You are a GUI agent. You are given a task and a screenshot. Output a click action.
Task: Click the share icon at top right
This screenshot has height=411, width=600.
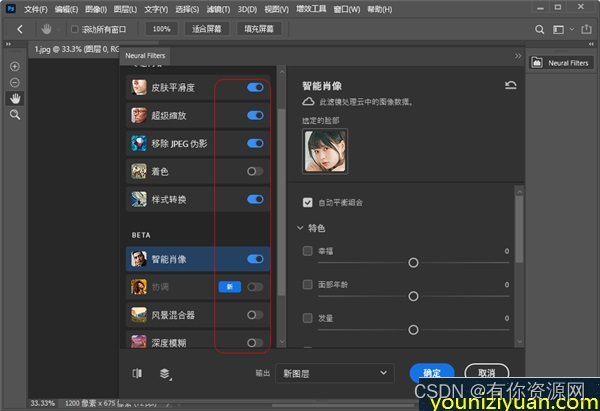click(586, 29)
